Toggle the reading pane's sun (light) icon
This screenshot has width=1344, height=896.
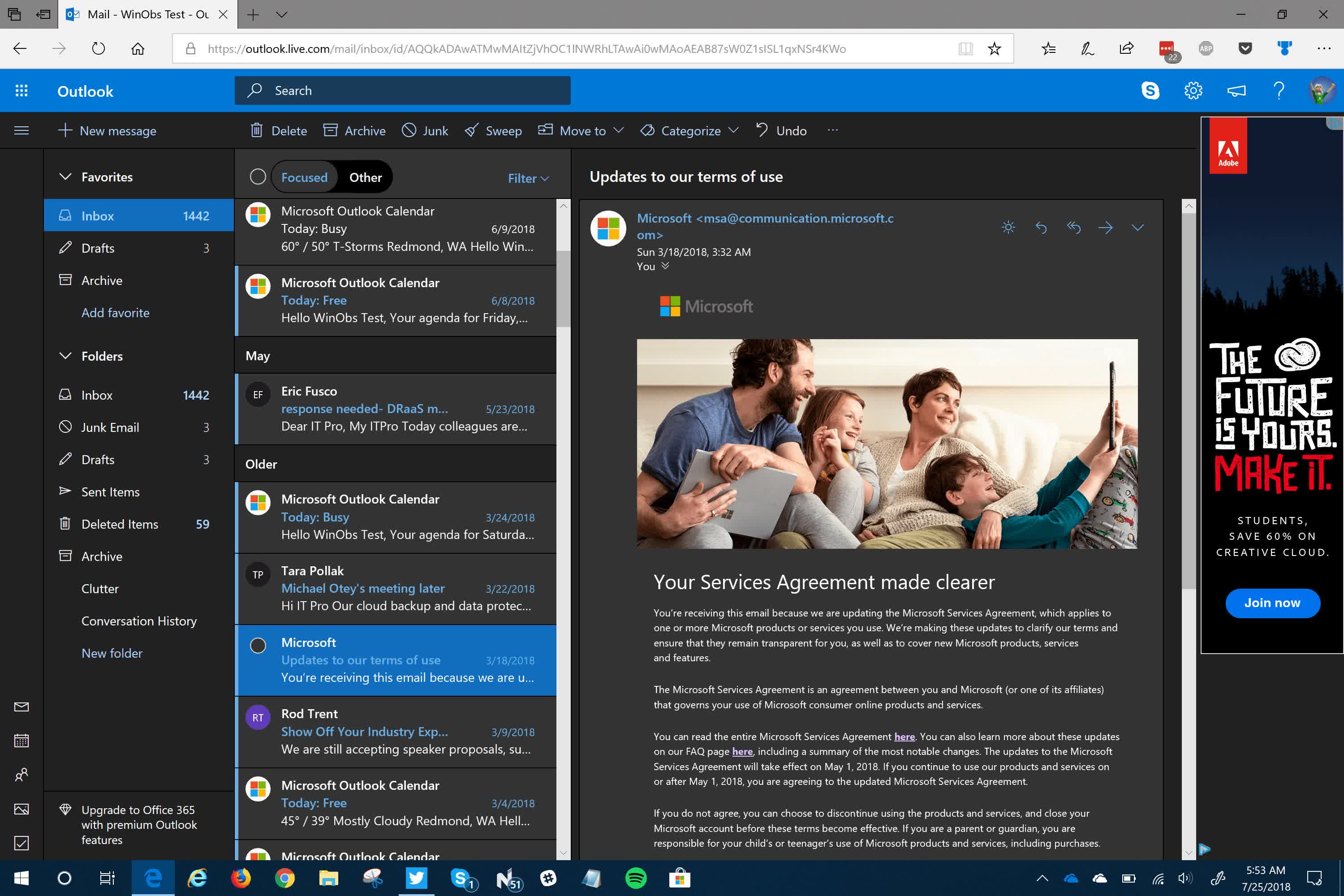tap(1008, 228)
